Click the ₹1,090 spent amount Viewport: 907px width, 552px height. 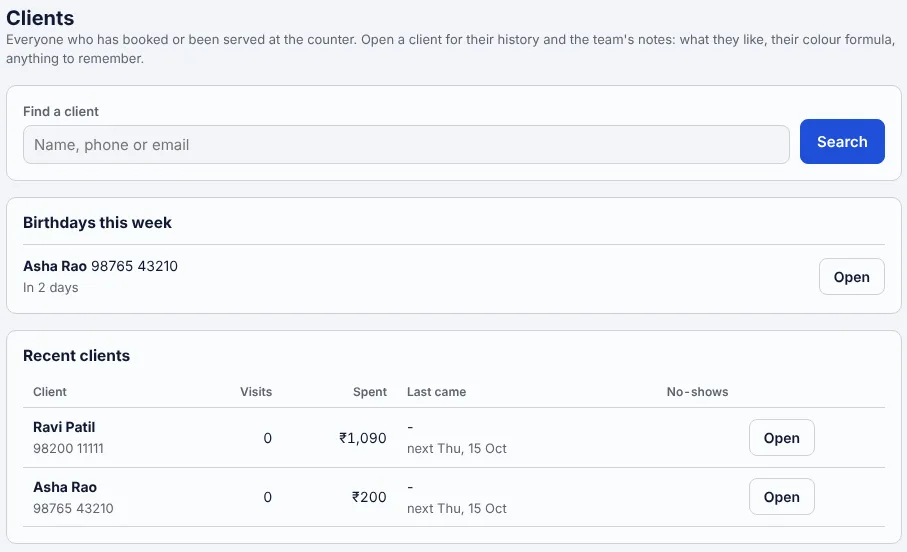[x=363, y=438]
